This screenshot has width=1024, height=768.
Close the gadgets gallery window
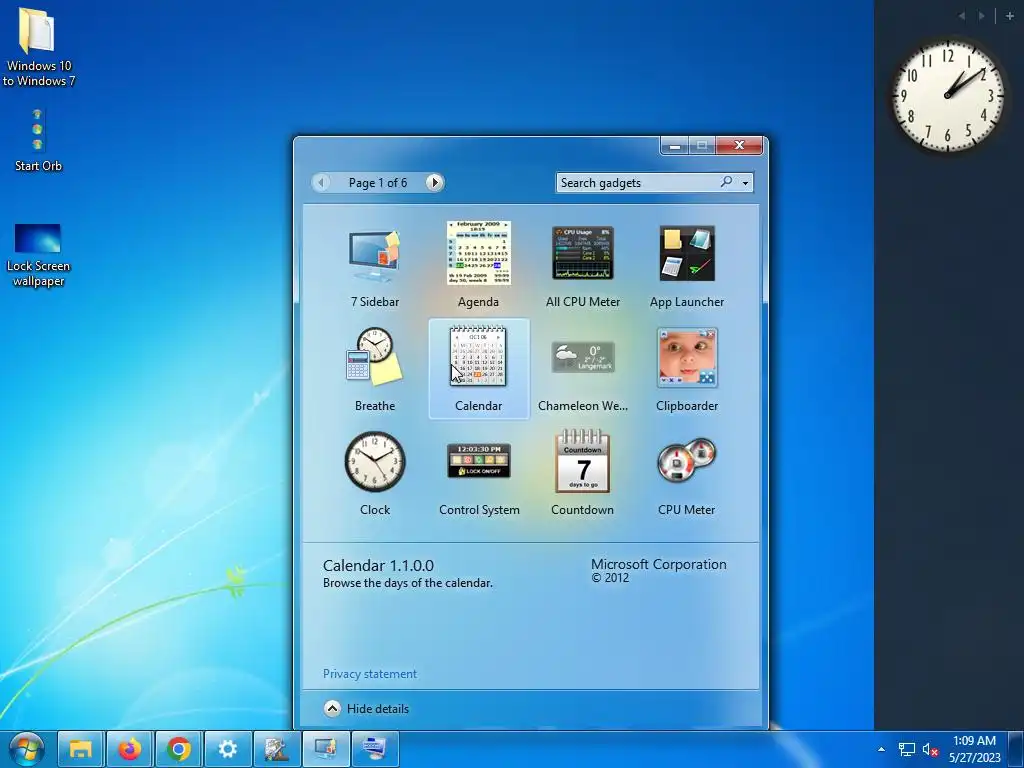click(739, 145)
